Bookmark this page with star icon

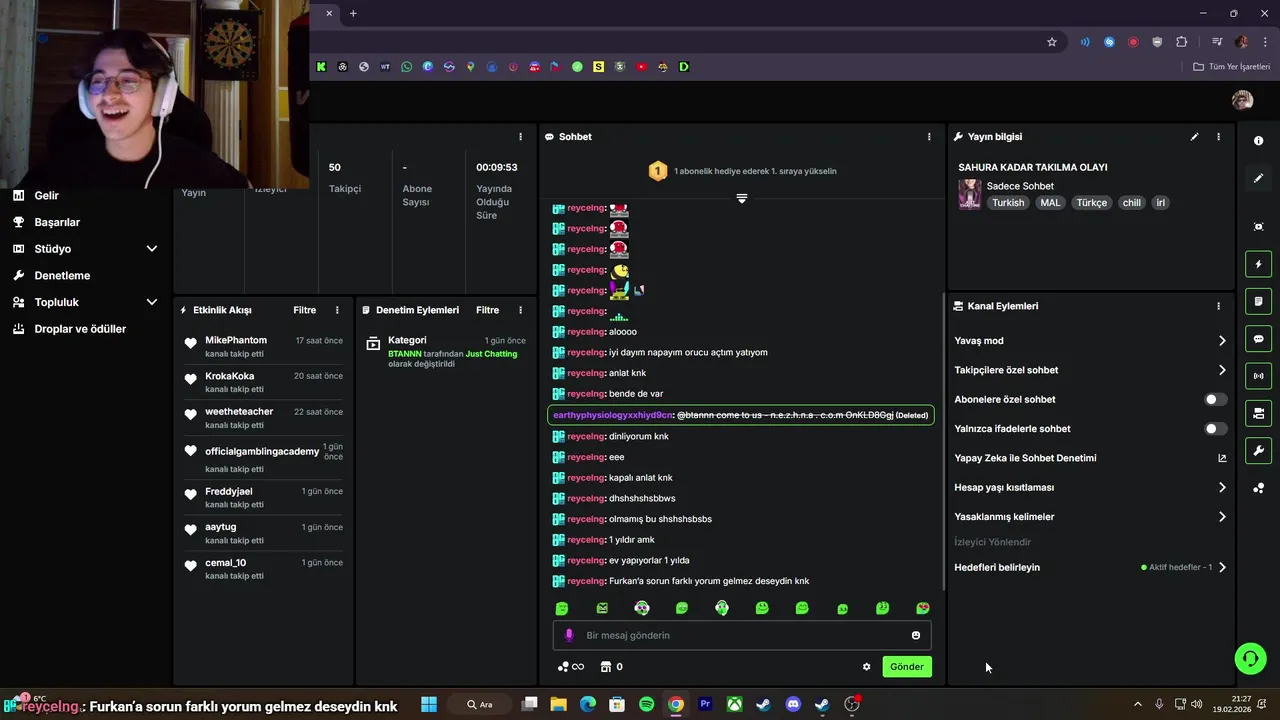(1052, 42)
